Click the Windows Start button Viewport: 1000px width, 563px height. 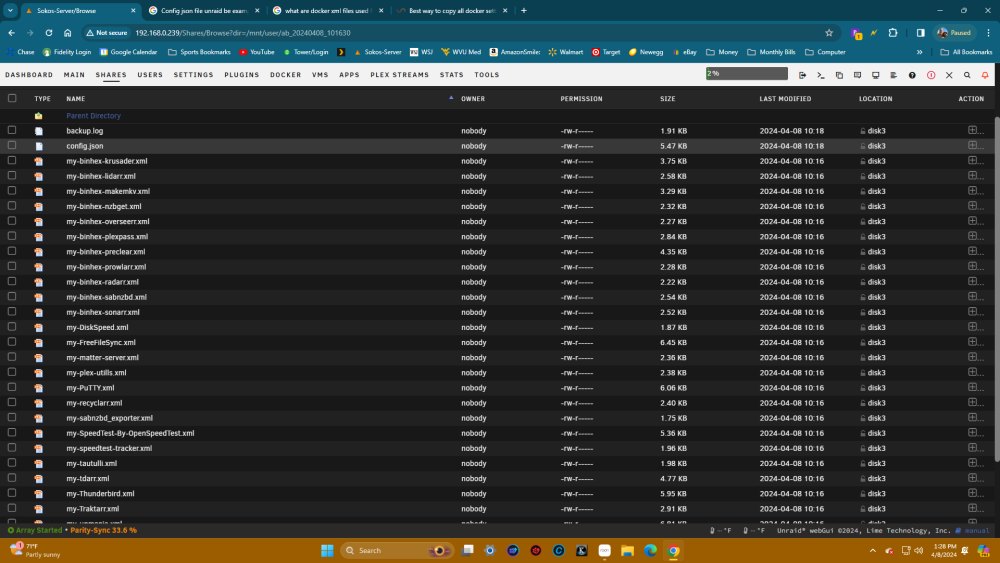coord(327,551)
